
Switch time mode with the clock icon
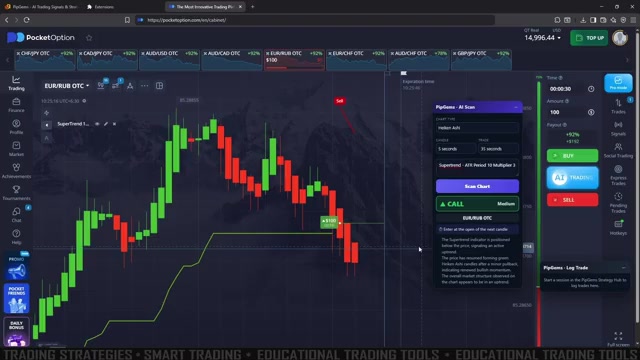pos(591,89)
